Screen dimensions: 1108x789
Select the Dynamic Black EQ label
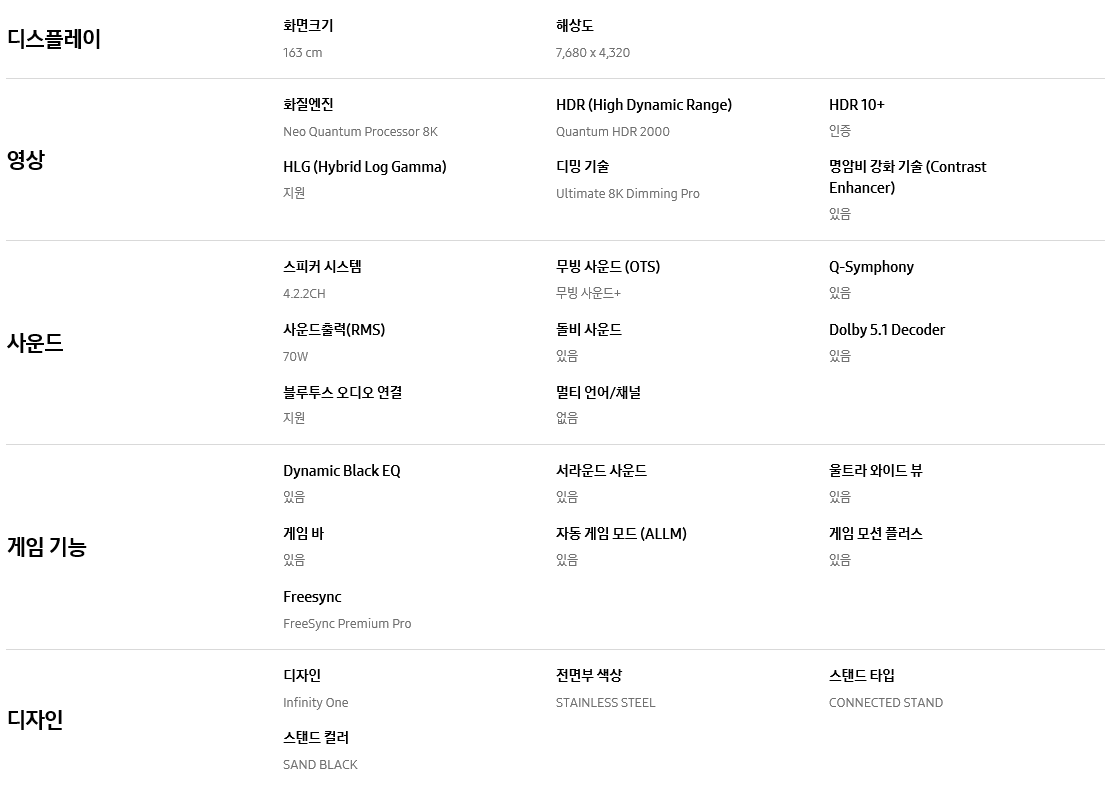(x=342, y=471)
